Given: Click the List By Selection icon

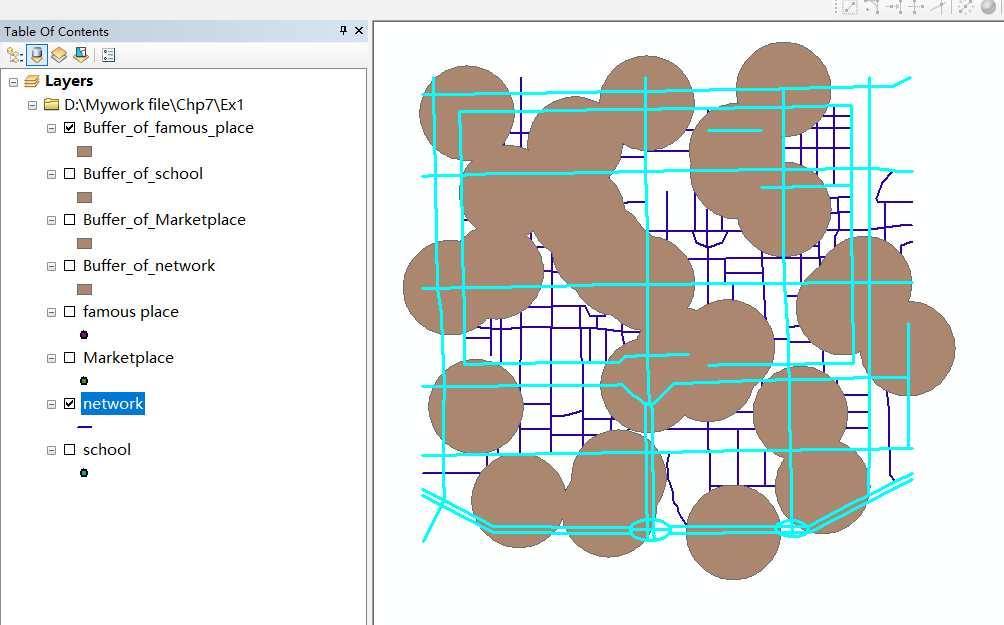Looking at the screenshot, I should pos(81,54).
